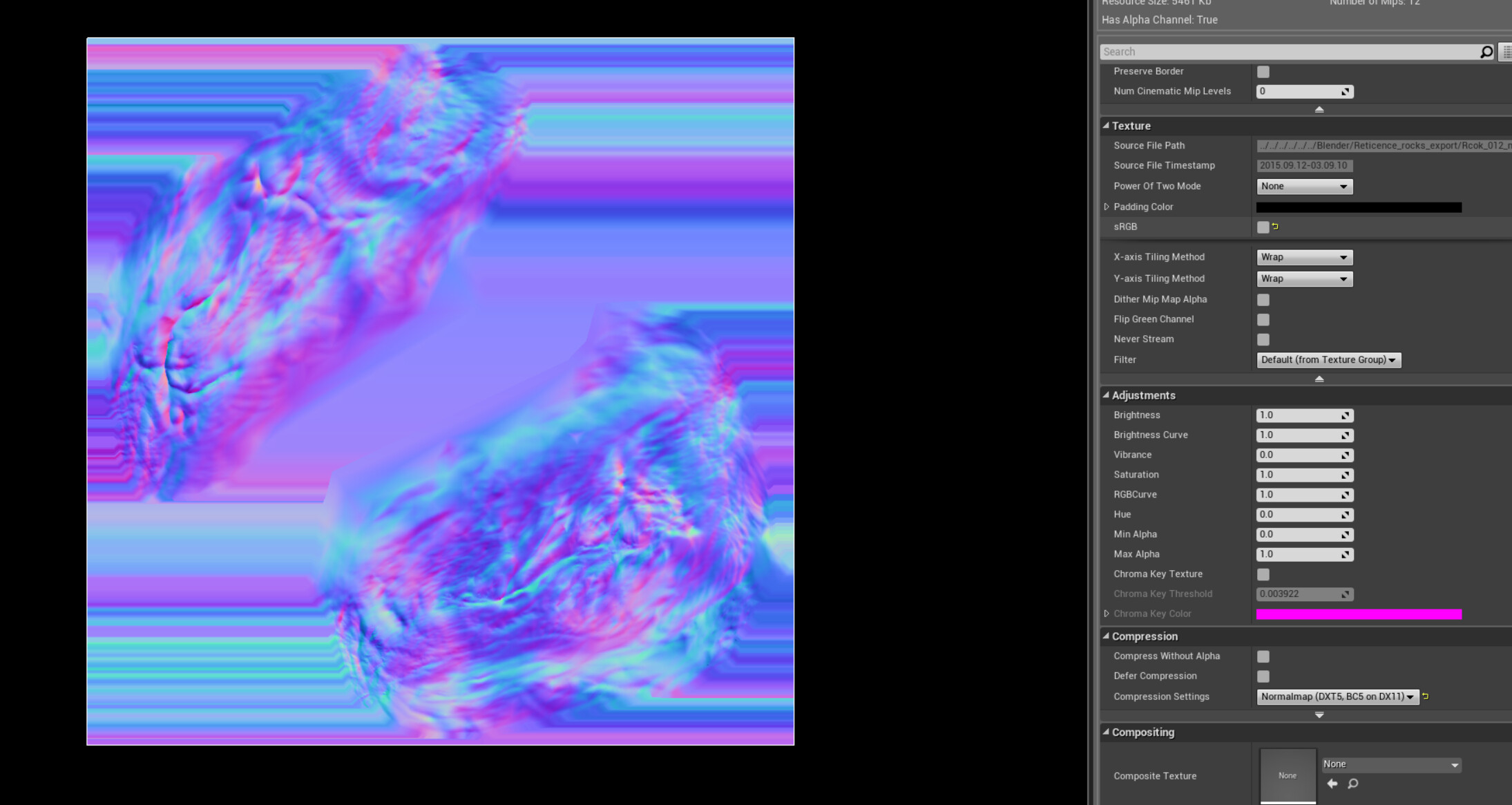Click the Compression Settings label
This screenshot has height=805, width=1512.
(1161, 697)
